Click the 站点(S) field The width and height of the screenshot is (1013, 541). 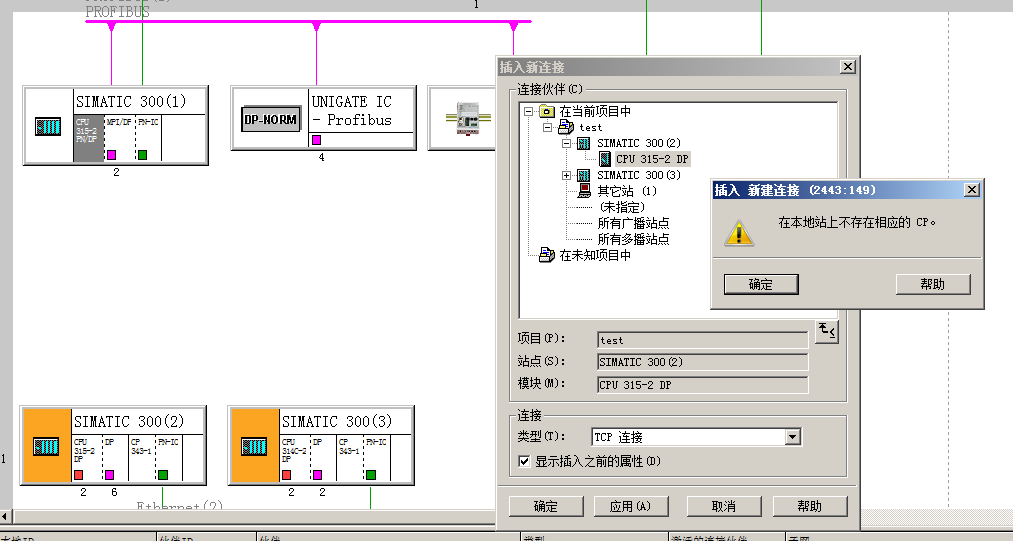pos(703,362)
